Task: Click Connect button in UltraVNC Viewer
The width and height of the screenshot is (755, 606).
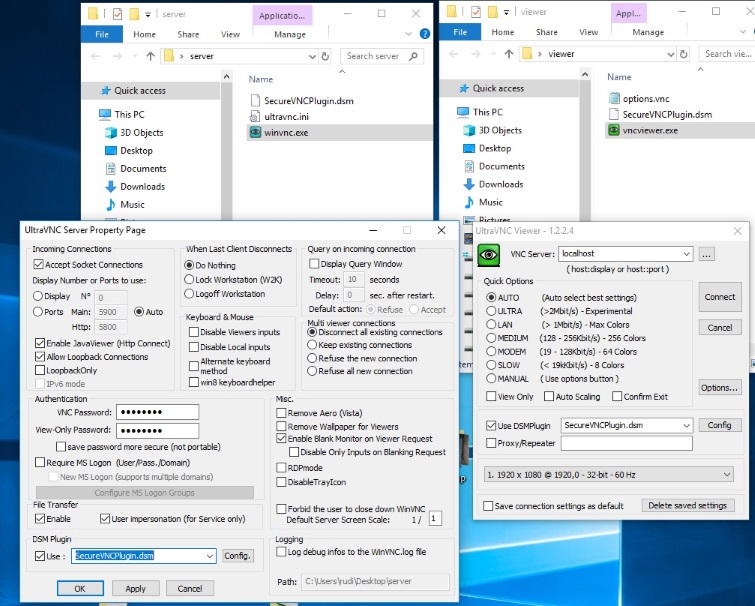Action: coord(720,297)
